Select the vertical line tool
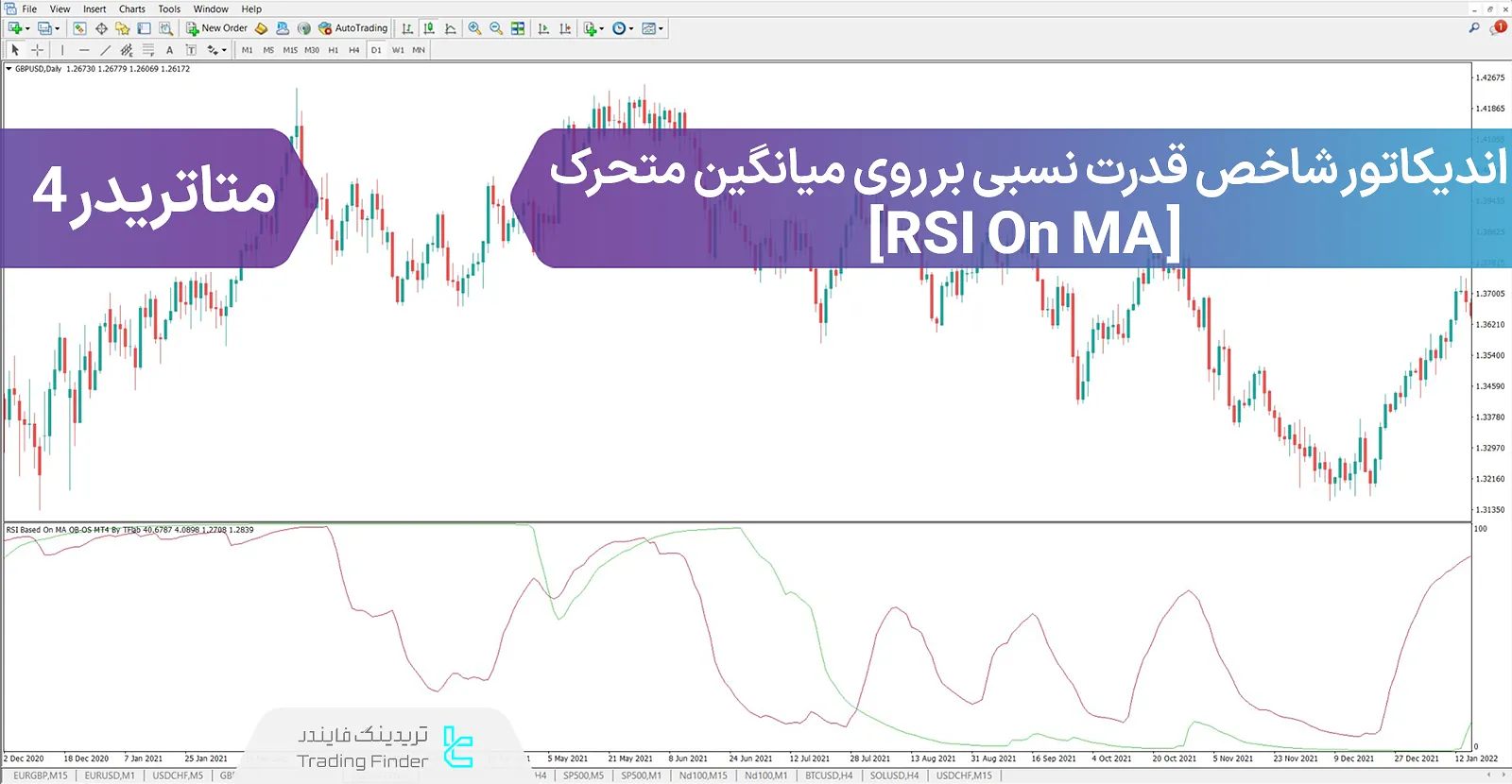Screen dimensions: 1512x784 [x=62, y=50]
